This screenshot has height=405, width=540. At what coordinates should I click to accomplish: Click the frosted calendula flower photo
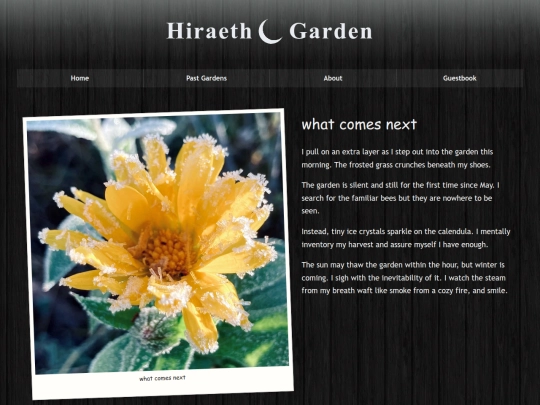pos(158,243)
